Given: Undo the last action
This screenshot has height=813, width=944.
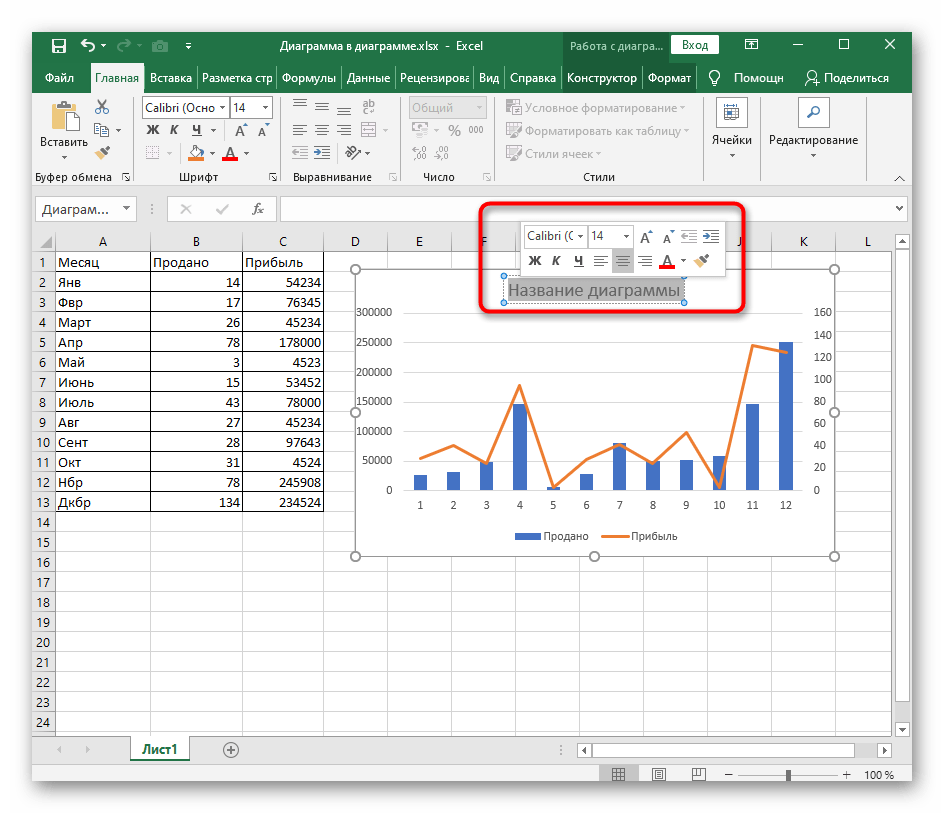Looking at the screenshot, I should point(88,45).
